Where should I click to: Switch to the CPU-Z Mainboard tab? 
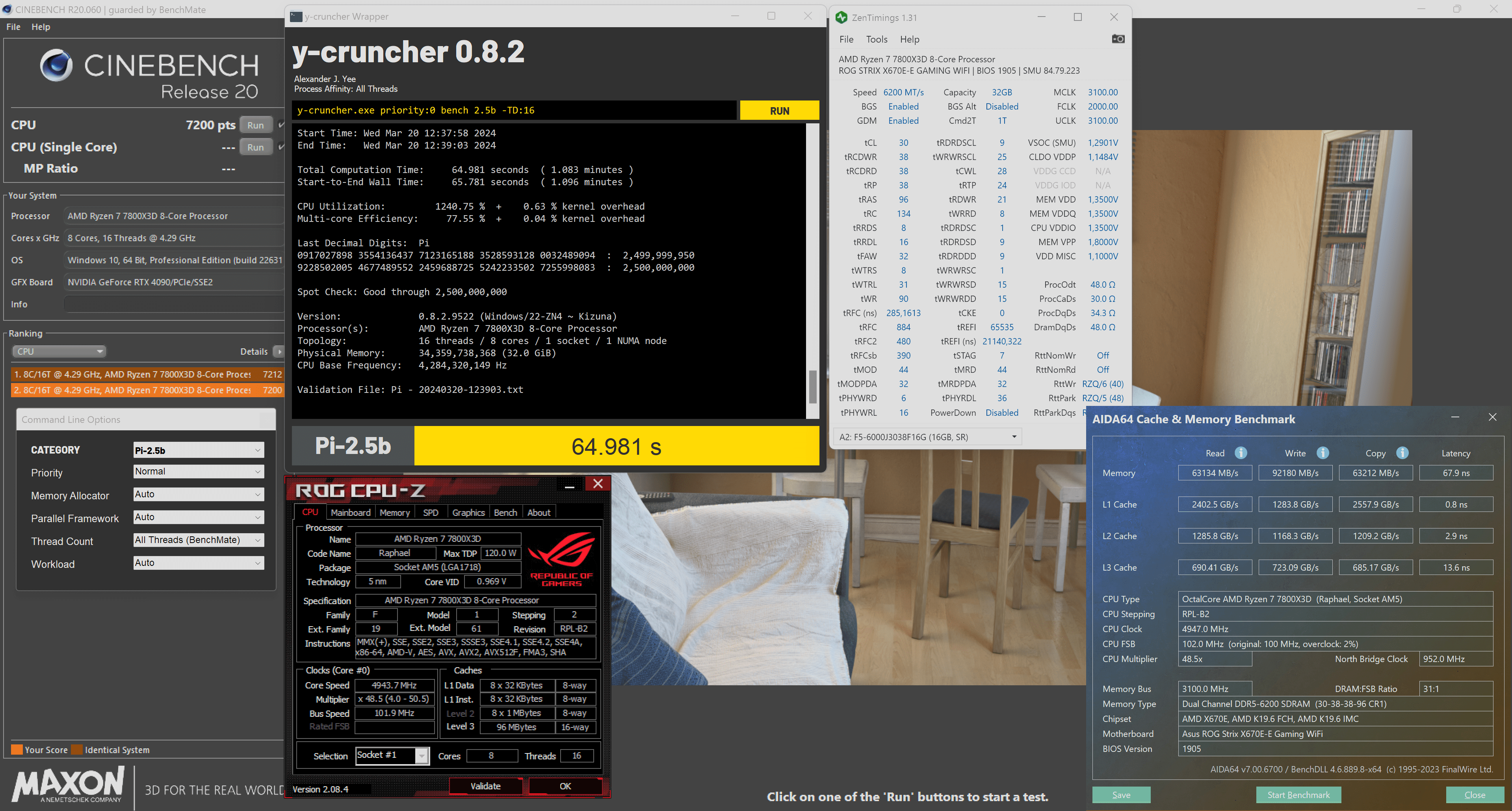click(350, 513)
